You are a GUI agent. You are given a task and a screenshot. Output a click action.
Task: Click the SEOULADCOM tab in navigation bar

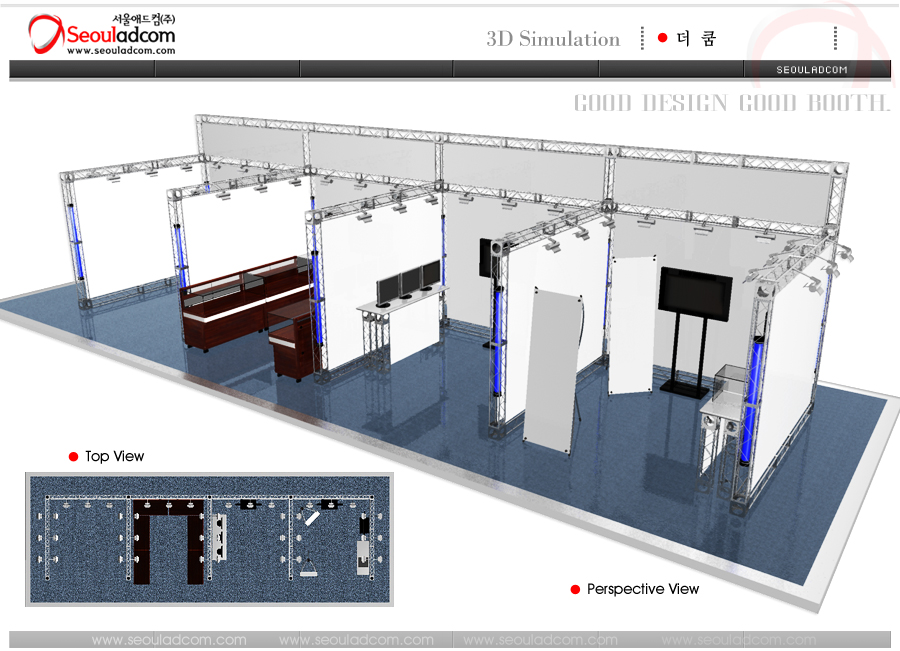point(812,69)
